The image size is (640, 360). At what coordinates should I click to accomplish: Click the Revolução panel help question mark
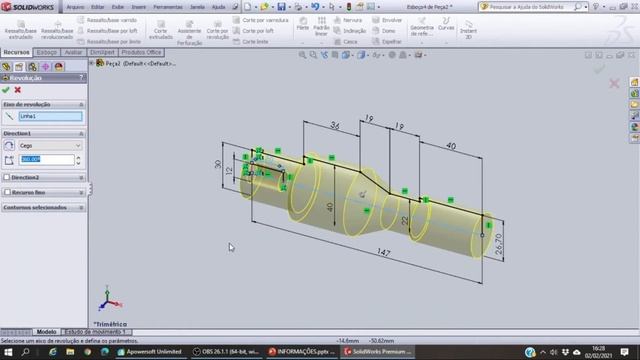[x=81, y=78]
